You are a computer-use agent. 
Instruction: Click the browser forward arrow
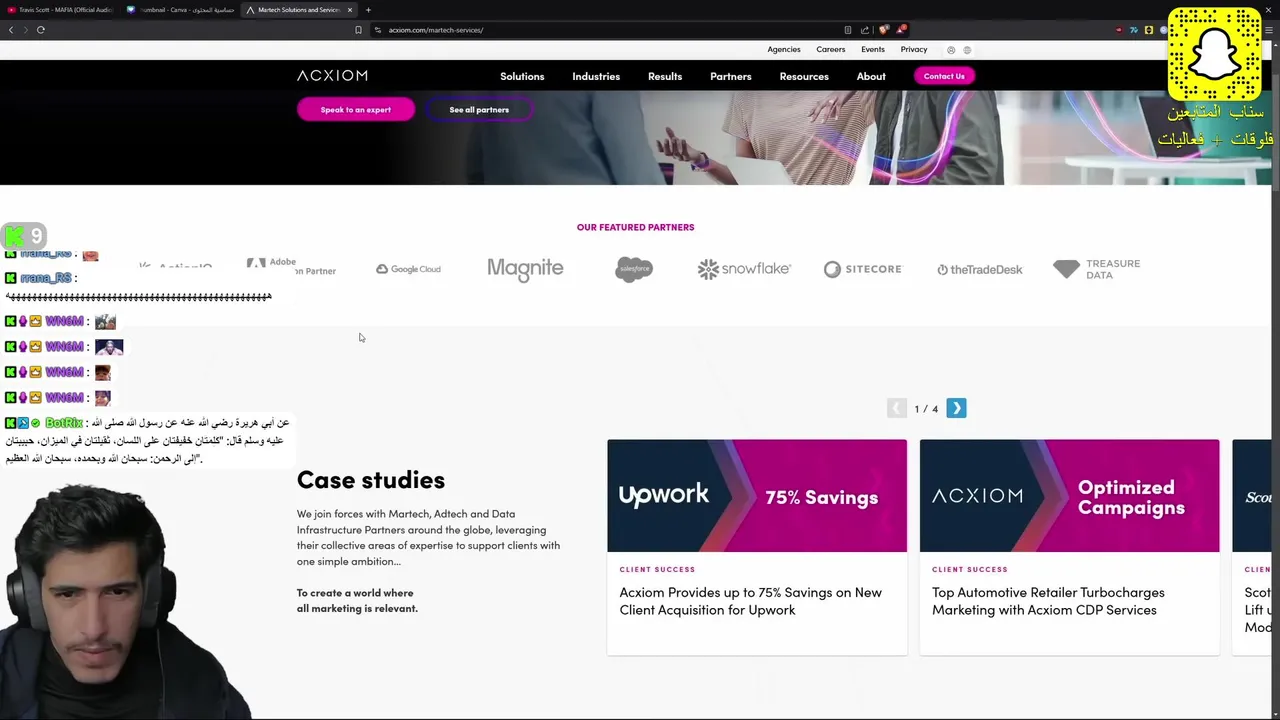click(25, 30)
